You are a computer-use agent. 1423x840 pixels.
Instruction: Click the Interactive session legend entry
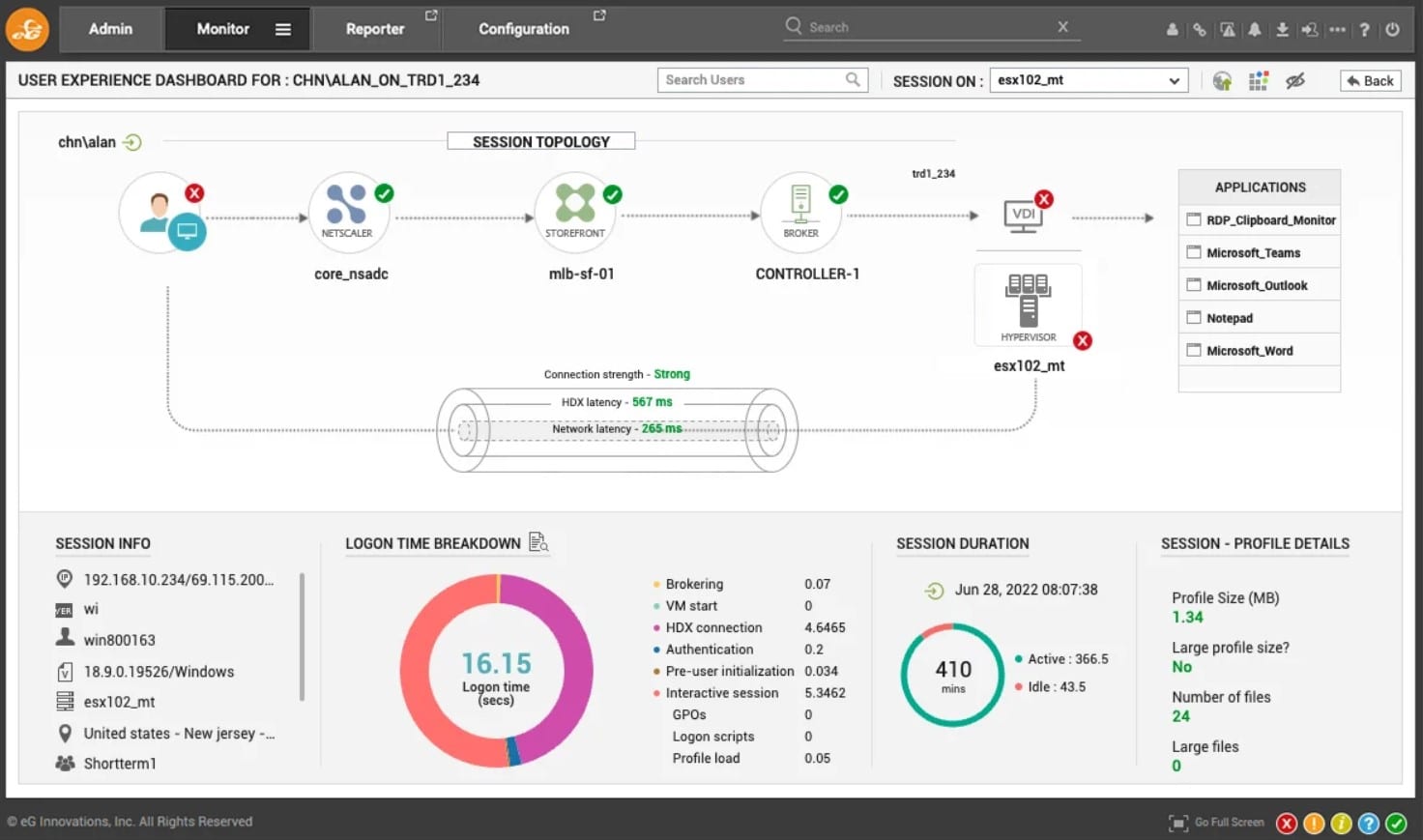[715, 693]
